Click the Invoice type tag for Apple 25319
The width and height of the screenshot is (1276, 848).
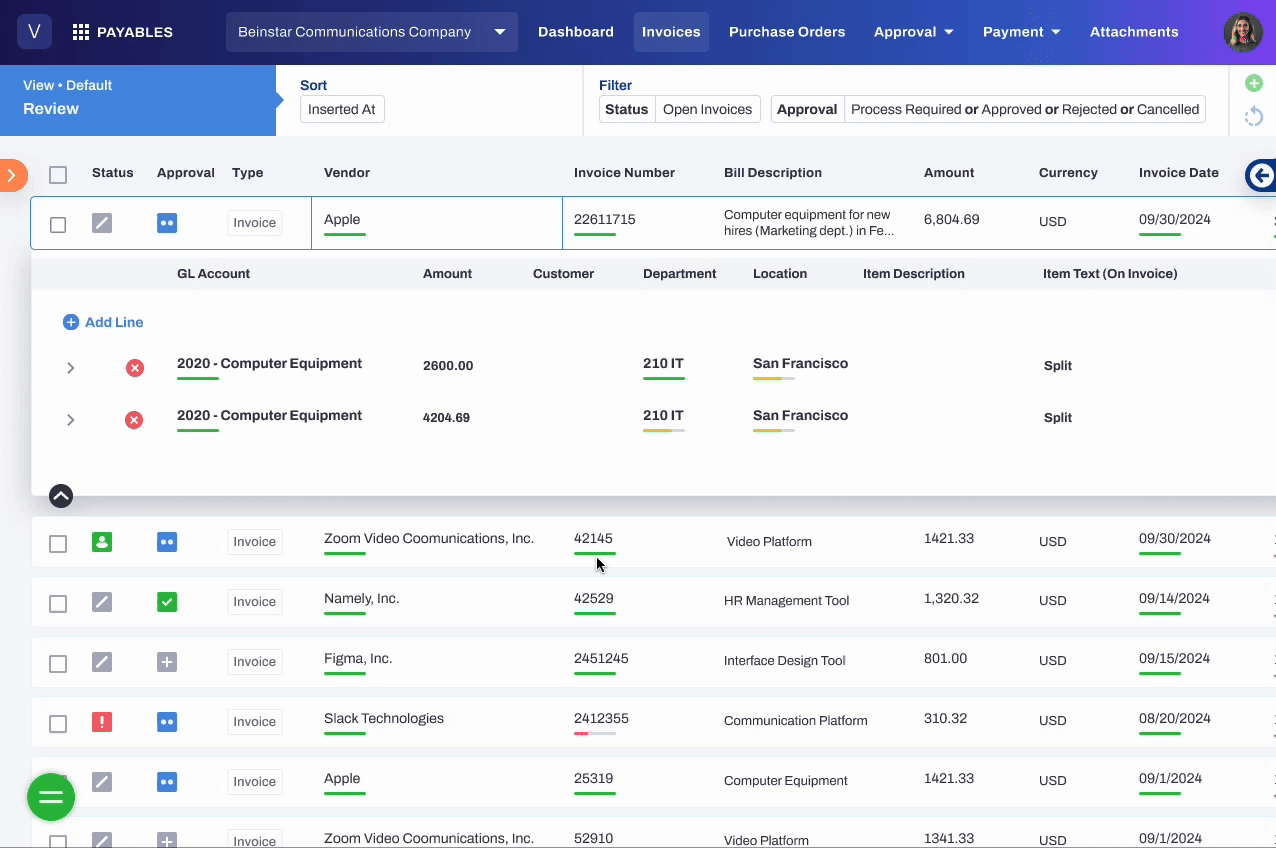click(x=255, y=782)
